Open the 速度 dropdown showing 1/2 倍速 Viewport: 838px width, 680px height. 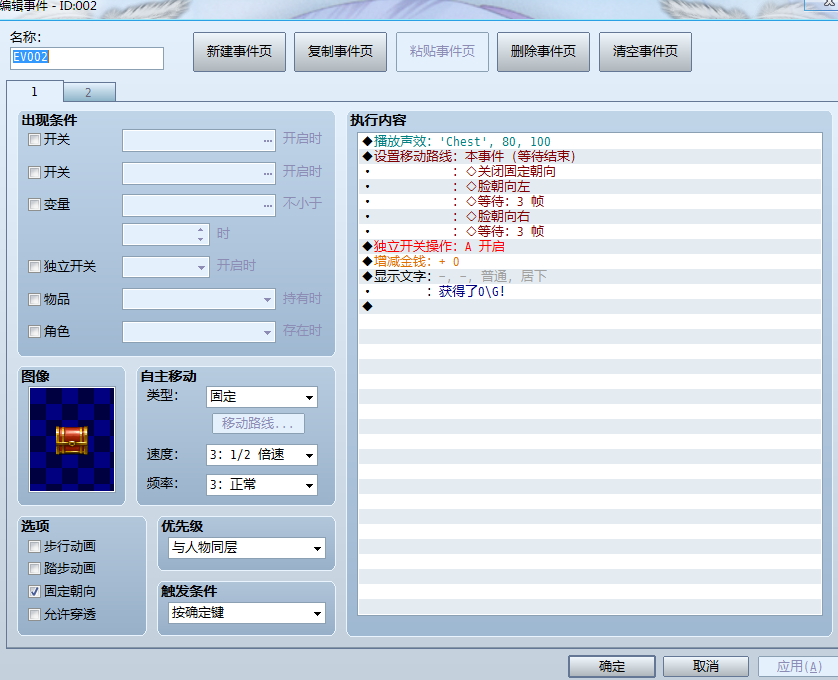point(262,455)
